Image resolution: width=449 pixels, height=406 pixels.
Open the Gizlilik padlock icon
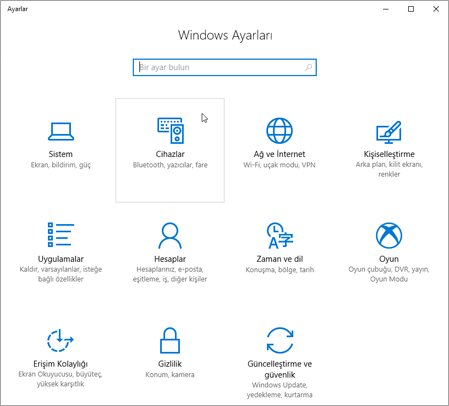170,340
